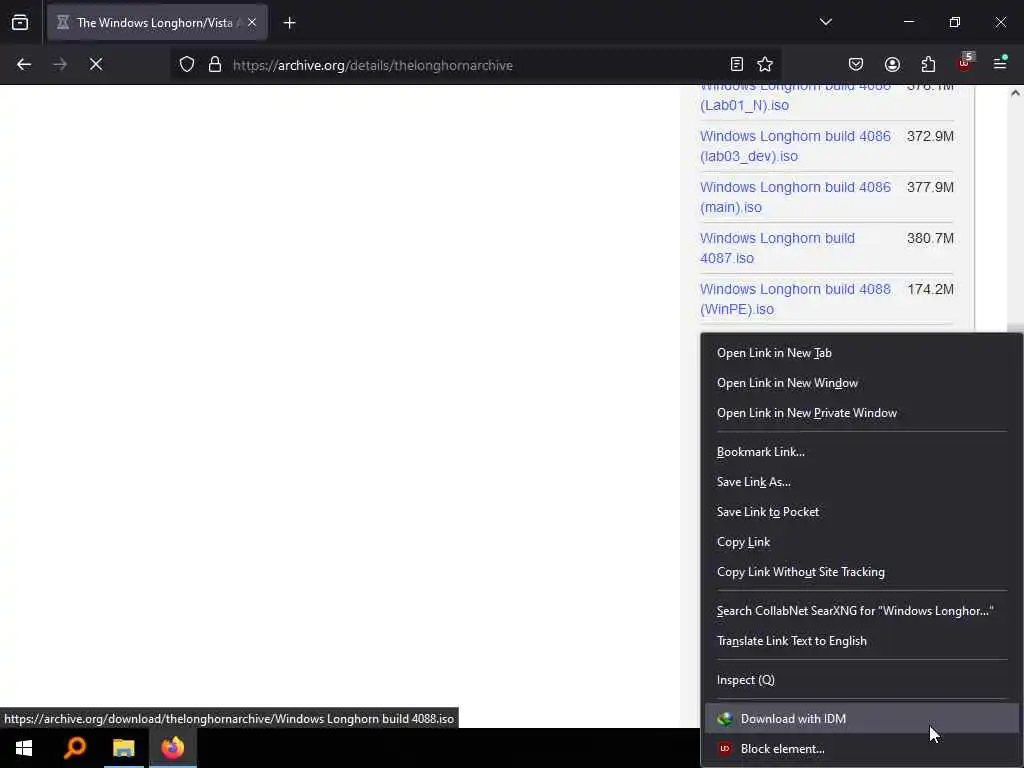The height and width of the screenshot is (768, 1024).
Task: Close the Windows Longhorn/Vista tab
Action: pos(252,23)
